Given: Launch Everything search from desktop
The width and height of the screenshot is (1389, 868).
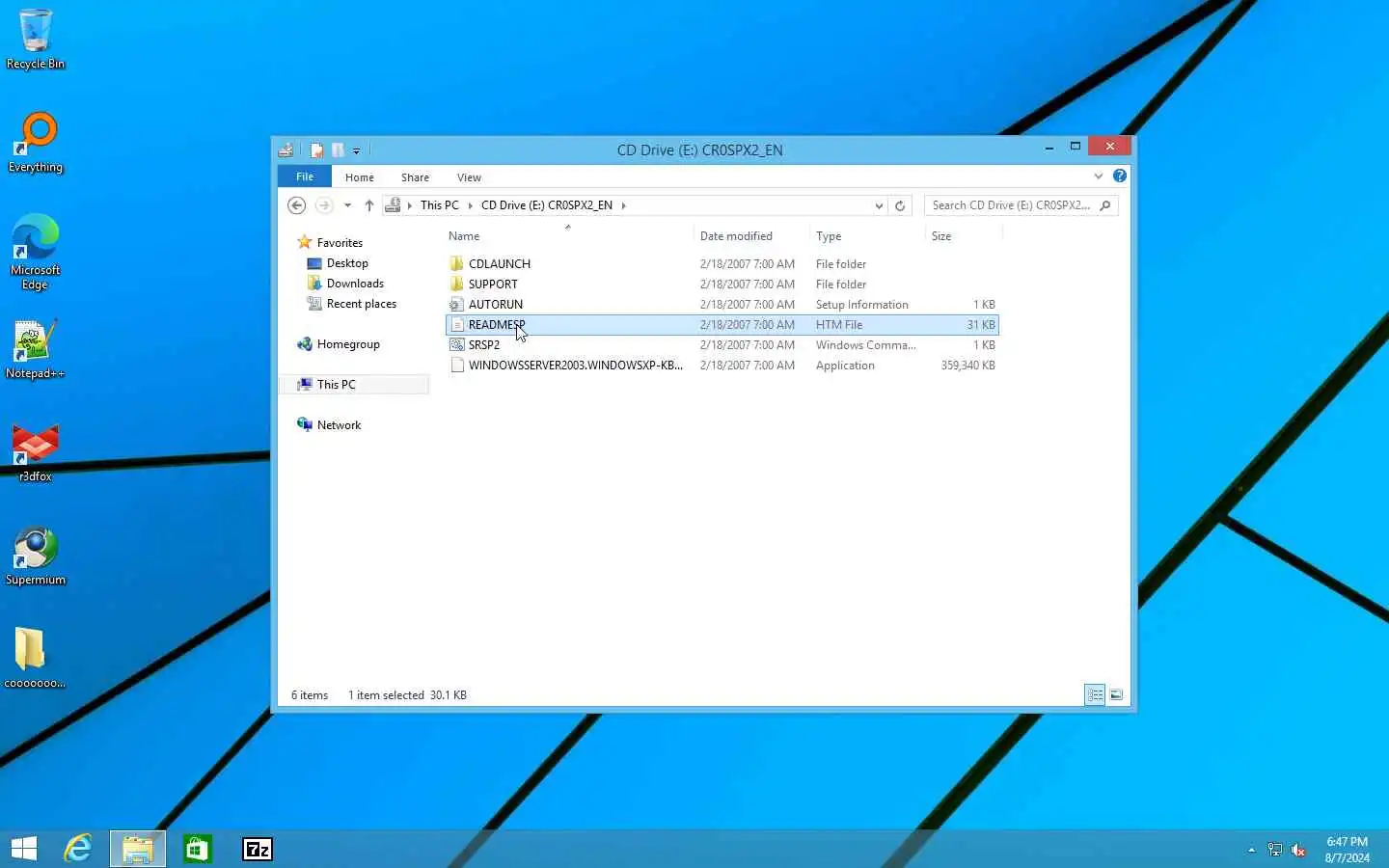Looking at the screenshot, I should (36, 143).
